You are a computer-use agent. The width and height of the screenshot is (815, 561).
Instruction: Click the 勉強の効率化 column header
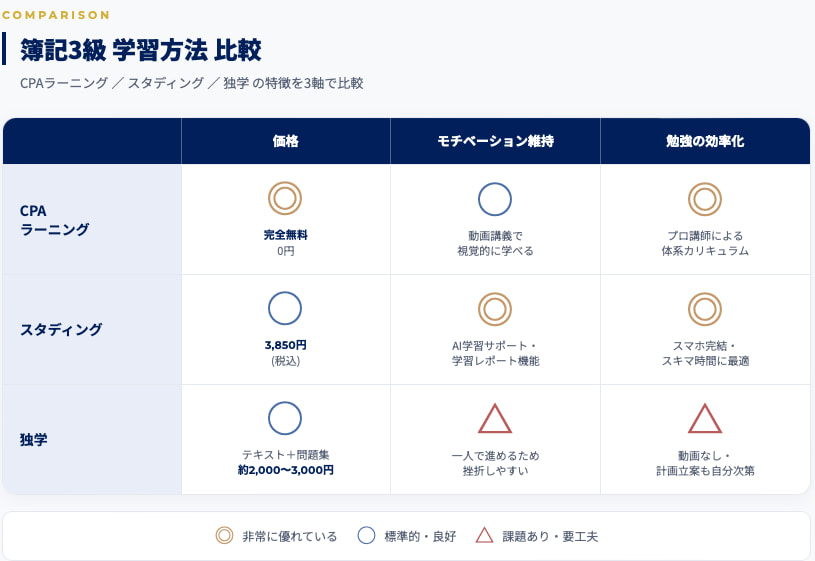(x=705, y=141)
